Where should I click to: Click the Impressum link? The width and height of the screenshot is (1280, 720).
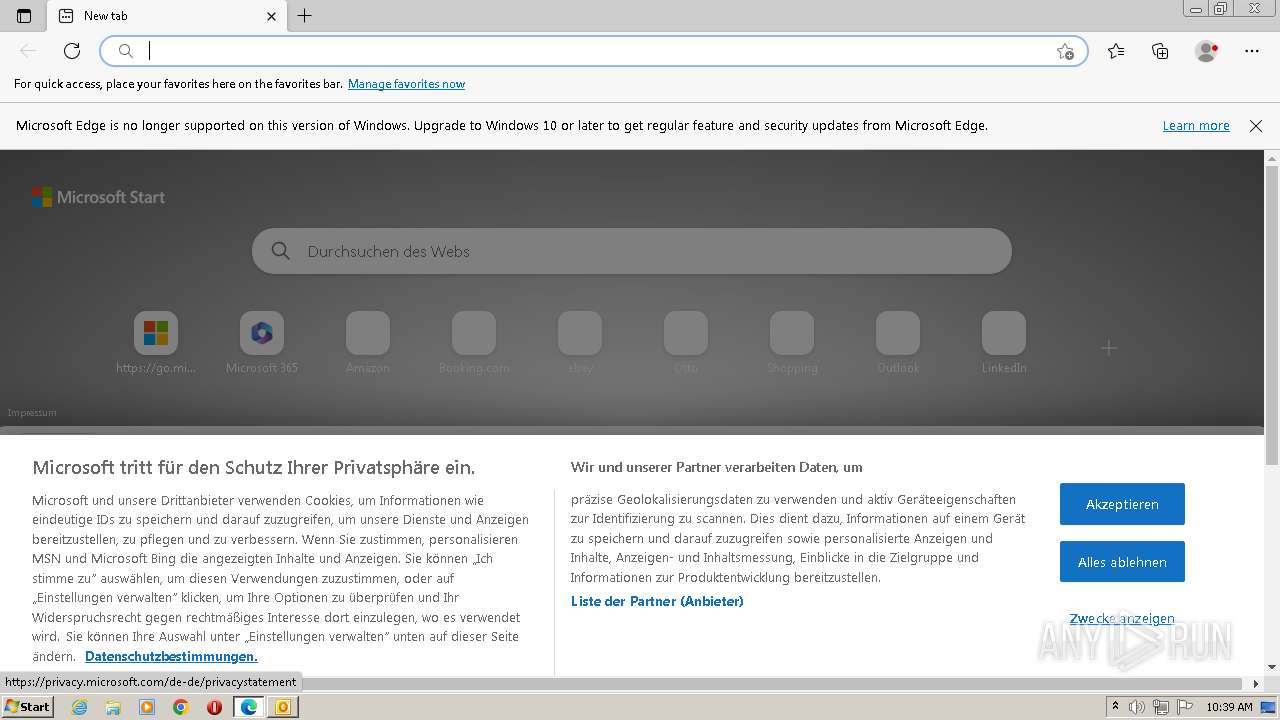tap(32, 413)
